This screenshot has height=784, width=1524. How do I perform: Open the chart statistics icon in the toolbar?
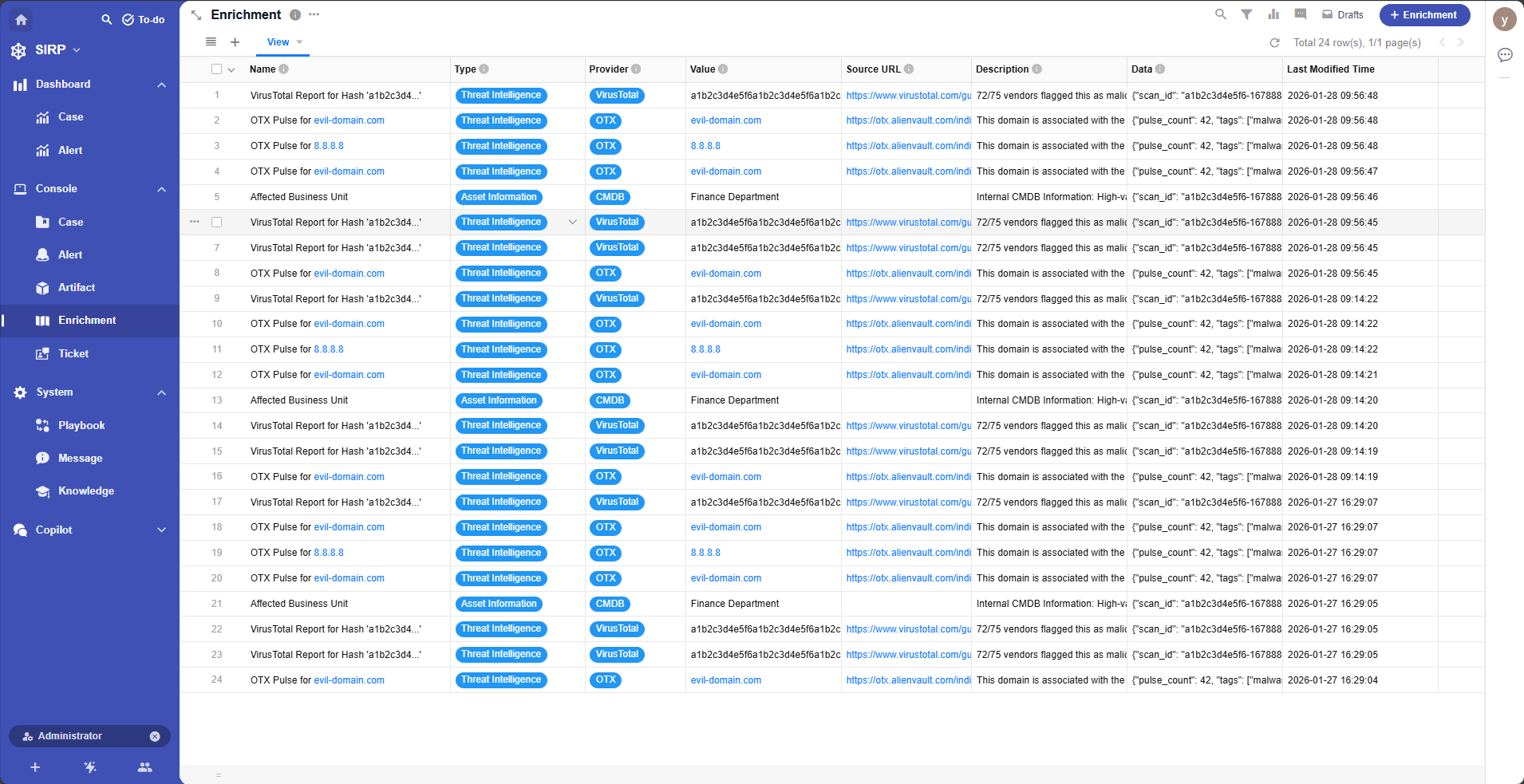click(1273, 14)
